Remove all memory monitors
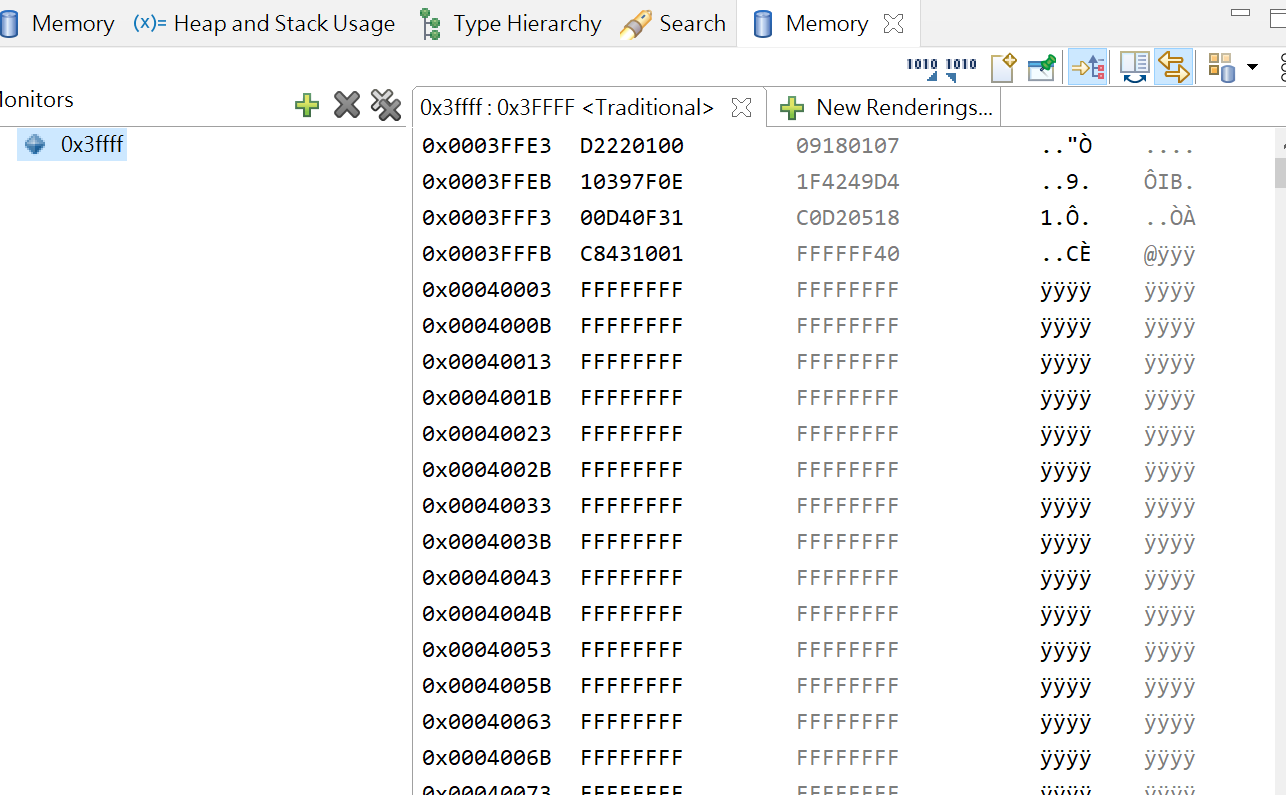Image resolution: width=1286 pixels, height=795 pixels. (x=386, y=106)
